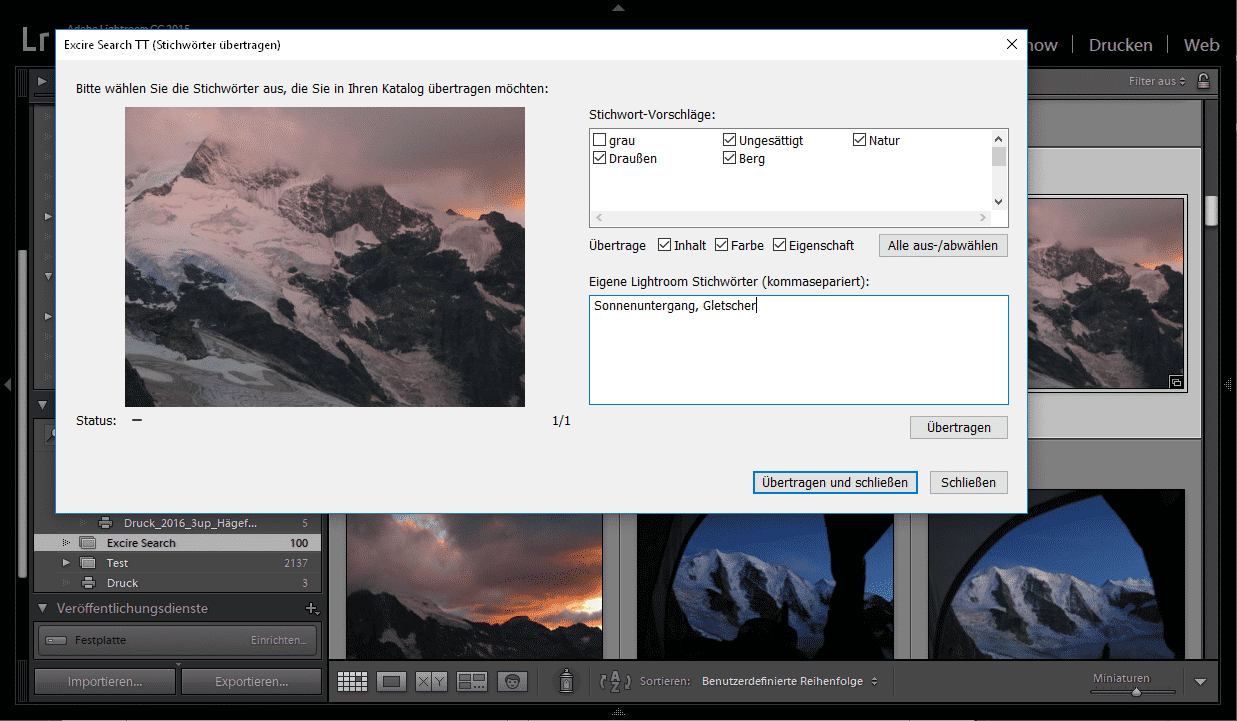Click the Eigene Lightroom Stichwörter text field

coord(798,350)
